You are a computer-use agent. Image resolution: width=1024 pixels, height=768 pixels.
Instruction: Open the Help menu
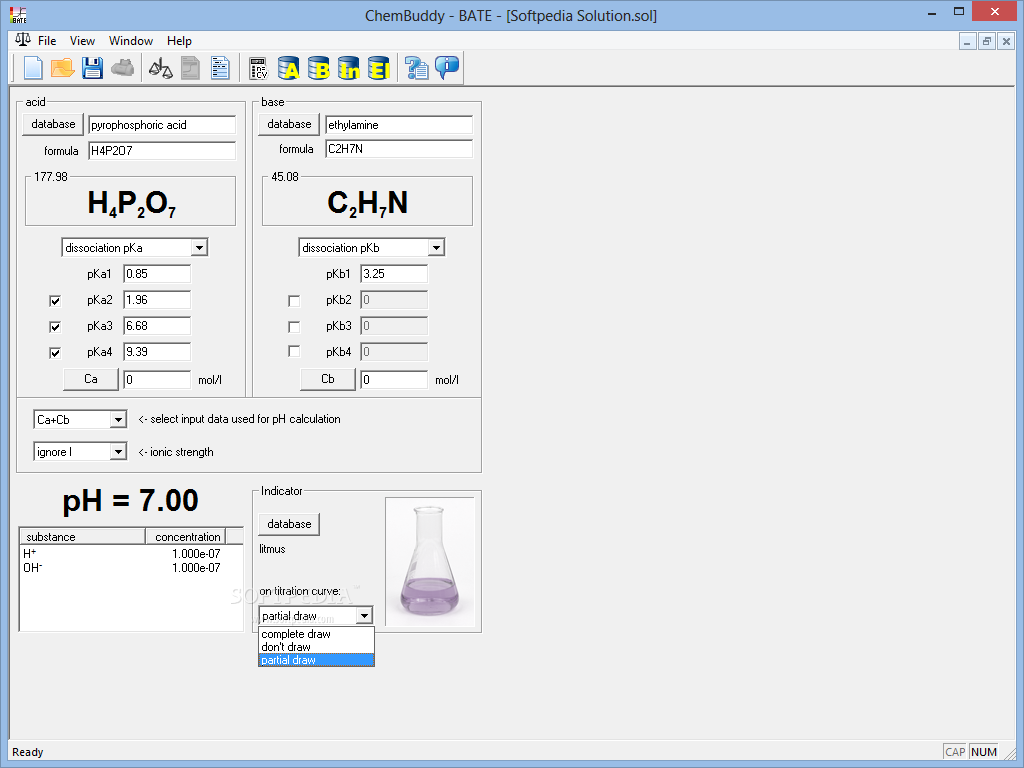(x=179, y=40)
